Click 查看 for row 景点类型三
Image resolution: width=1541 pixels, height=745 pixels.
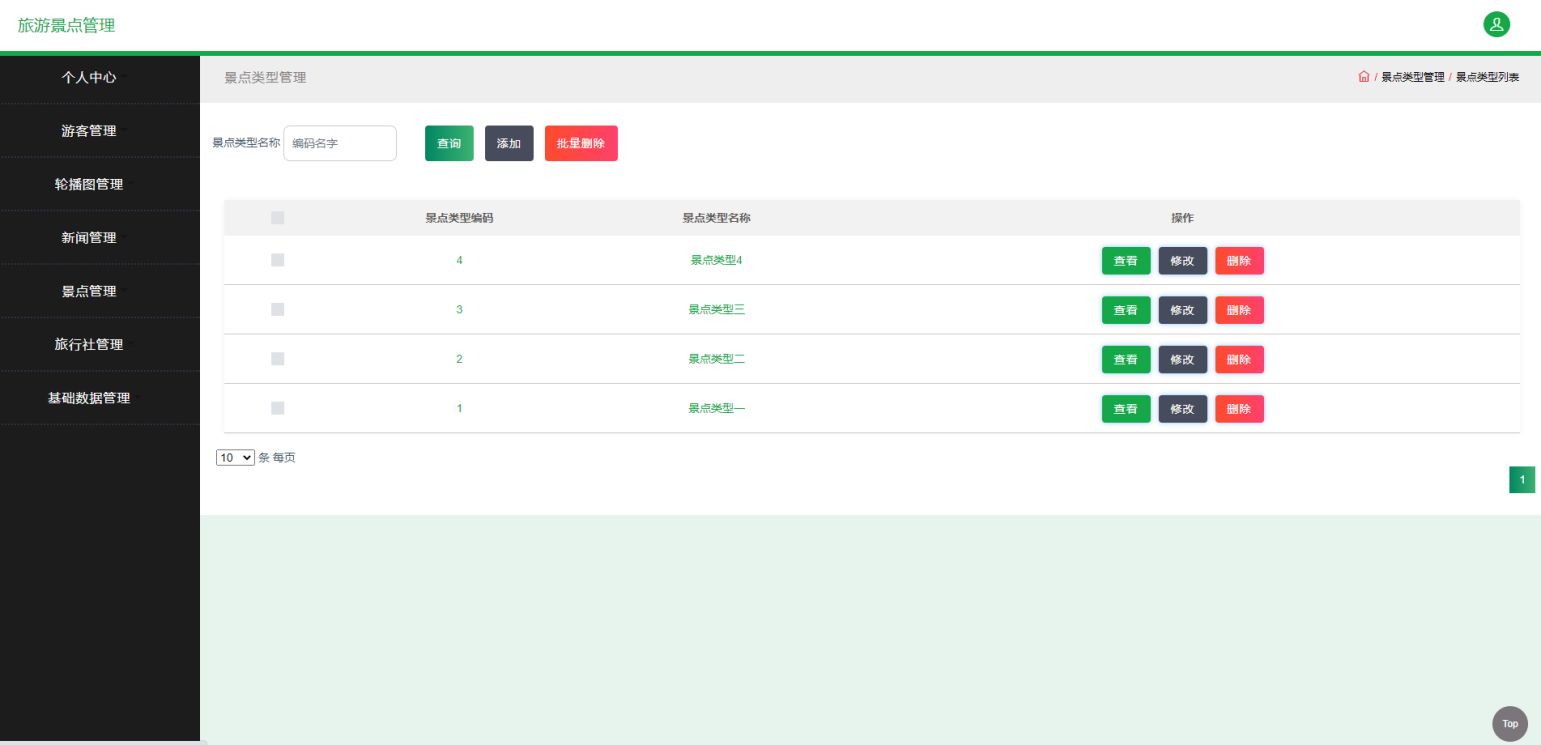click(x=1126, y=310)
